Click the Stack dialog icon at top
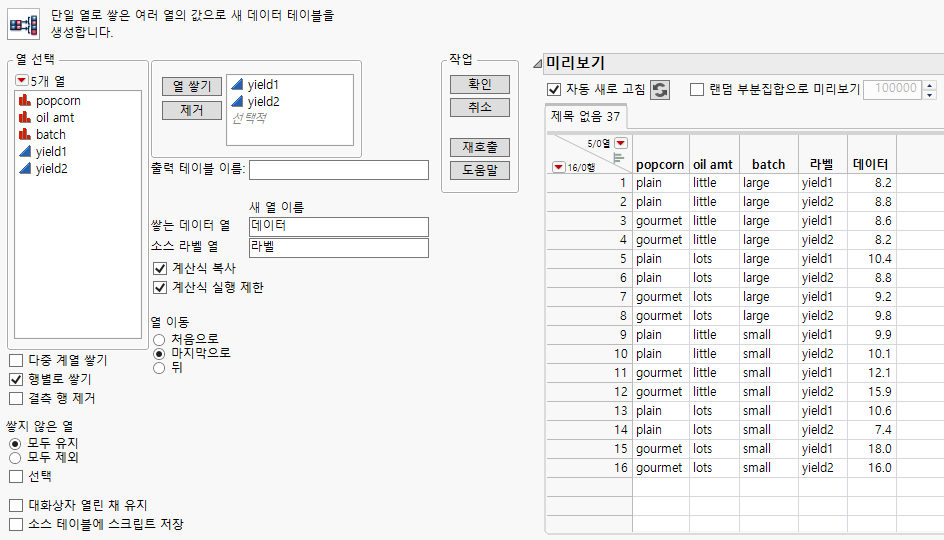The width and height of the screenshot is (944, 540). (x=23, y=25)
